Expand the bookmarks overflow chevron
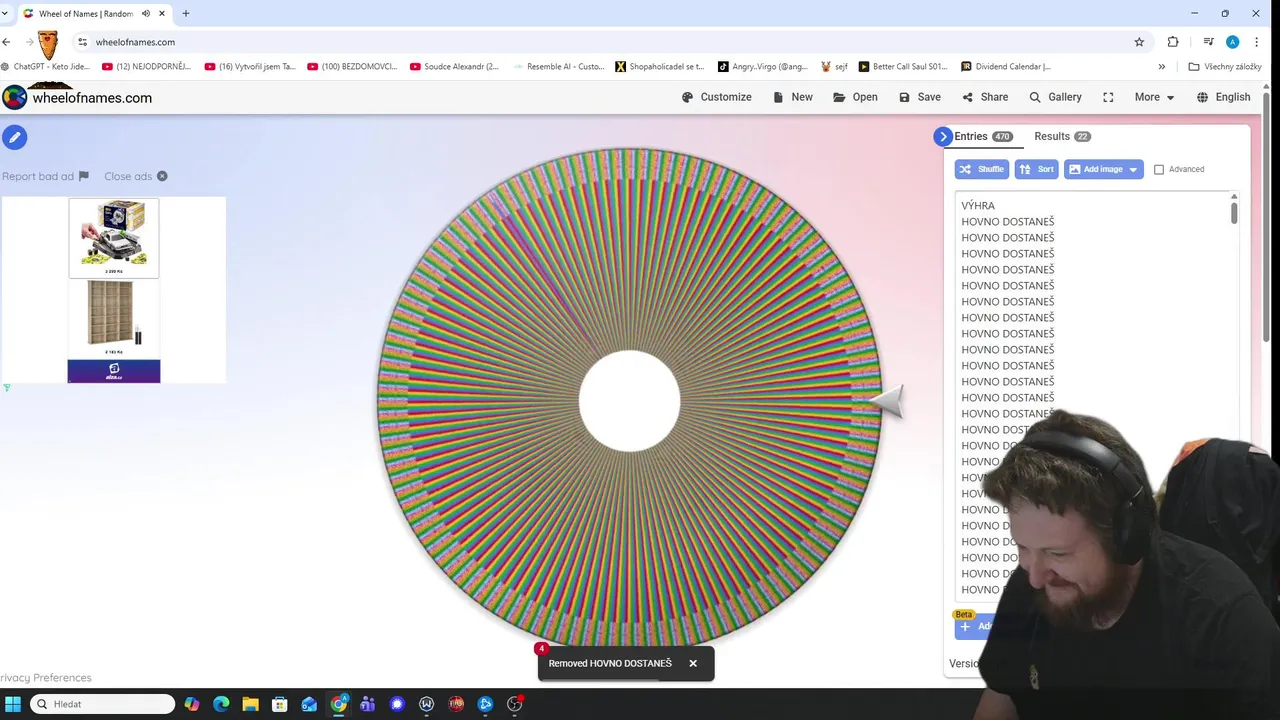 [x=1162, y=67]
